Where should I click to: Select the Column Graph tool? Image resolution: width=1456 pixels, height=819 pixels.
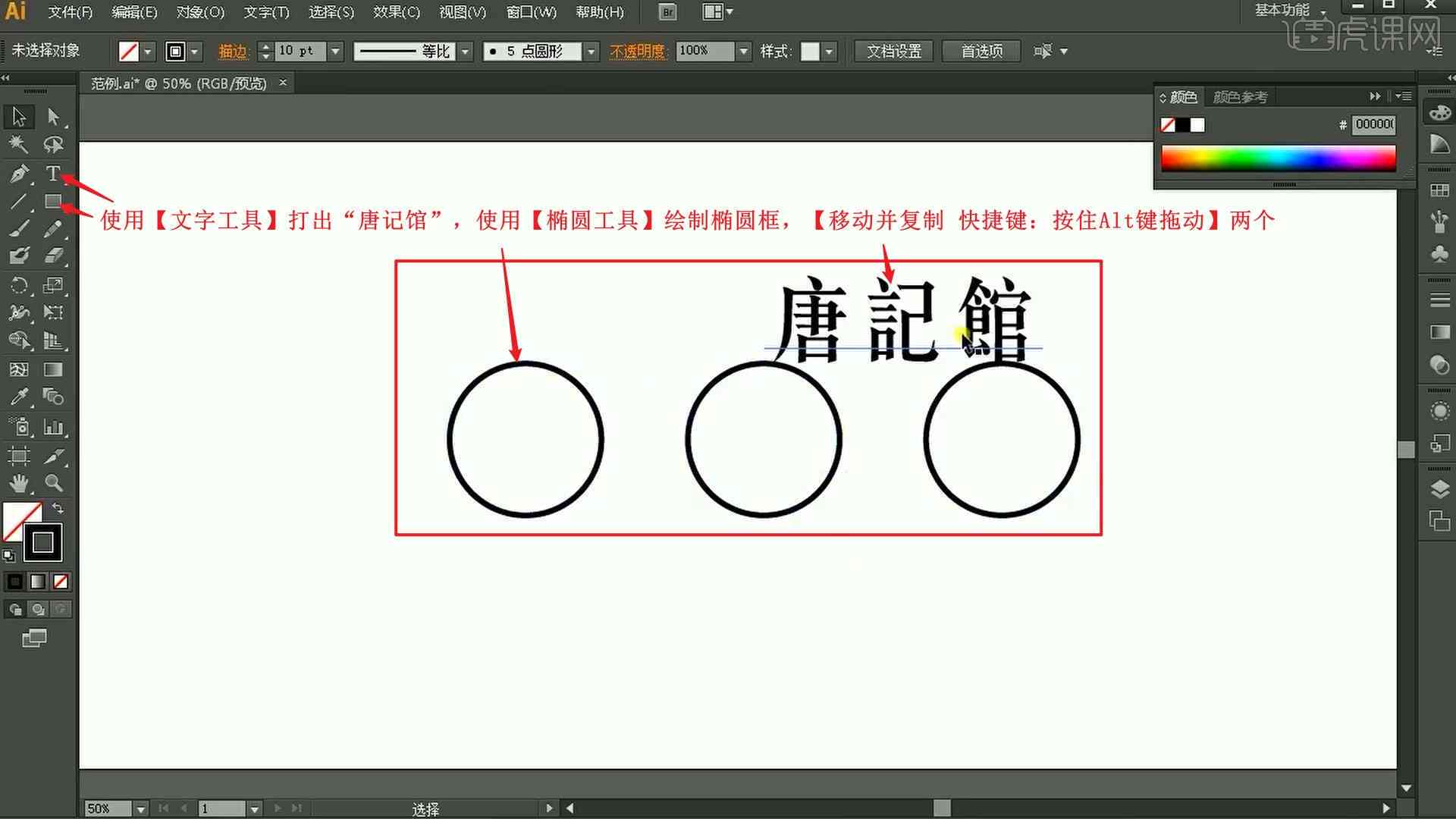pyautogui.click(x=53, y=427)
